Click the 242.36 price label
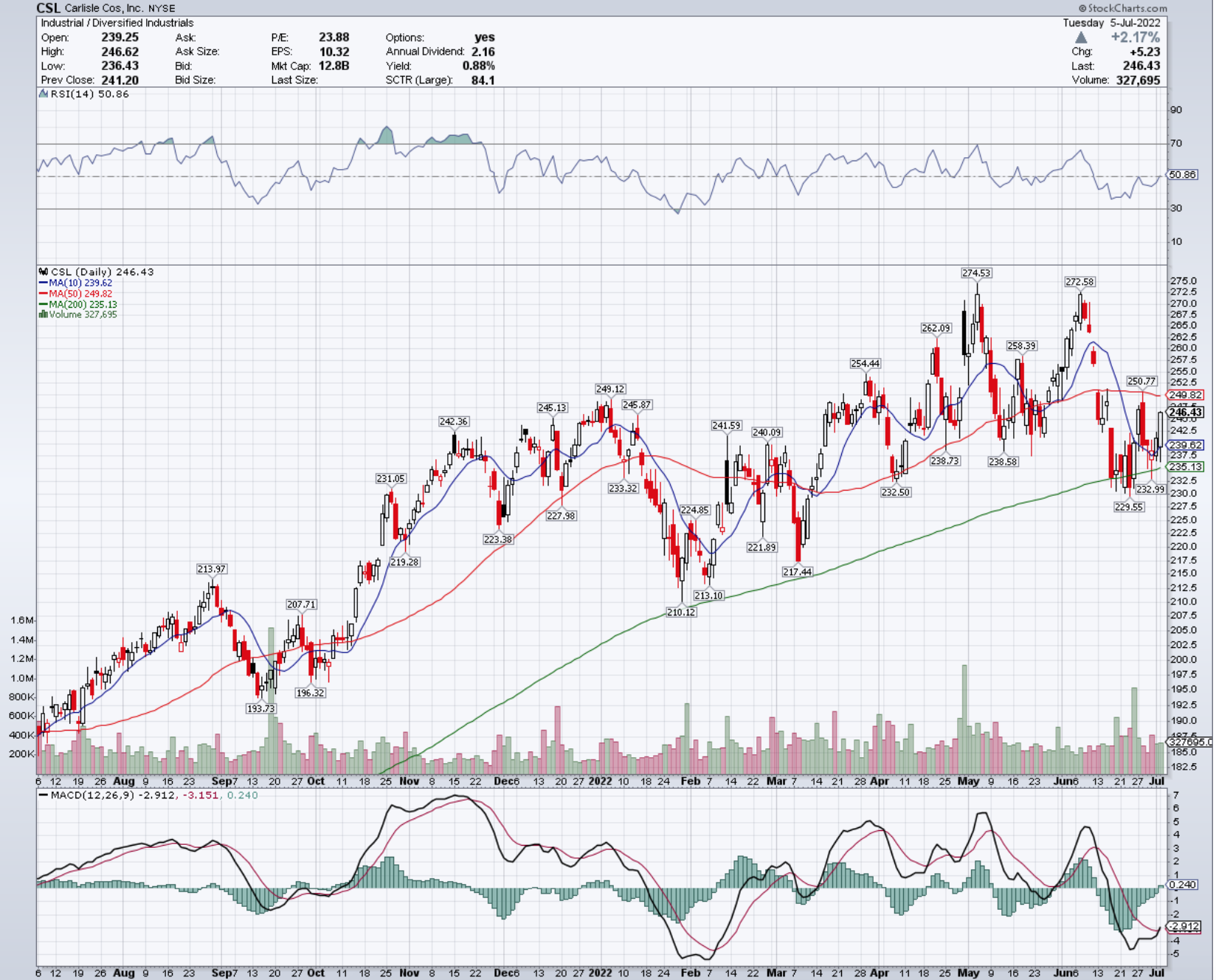1216x980 pixels. [454, 421]
